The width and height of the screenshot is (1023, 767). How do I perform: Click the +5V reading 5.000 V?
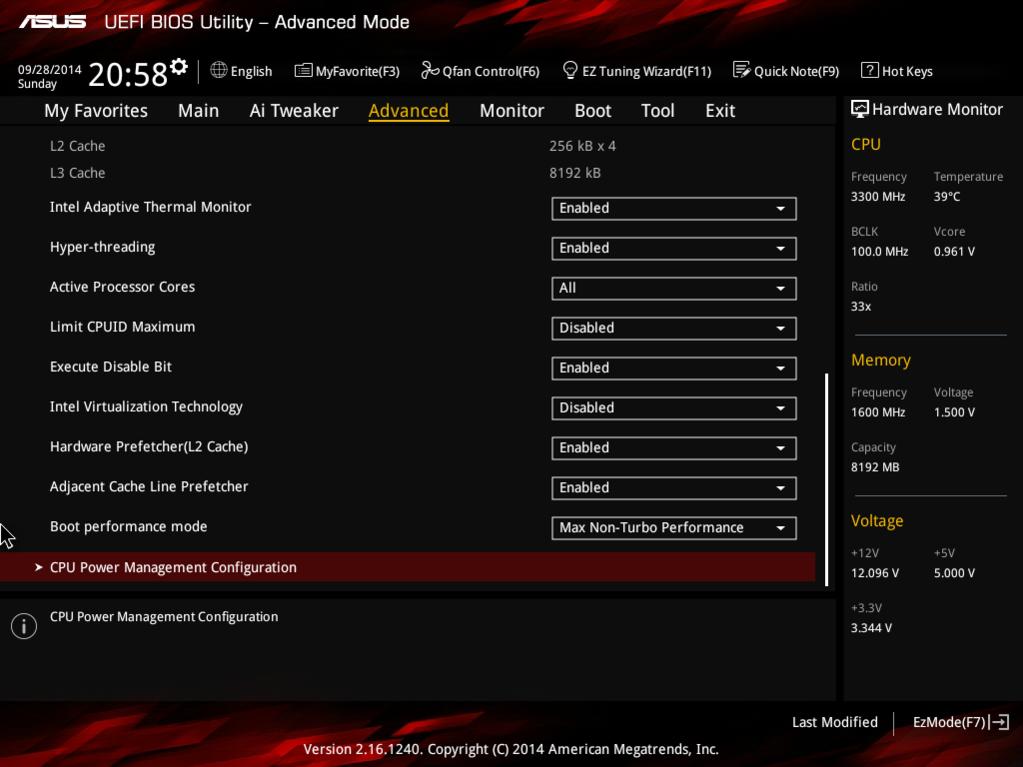pos(954,573)
